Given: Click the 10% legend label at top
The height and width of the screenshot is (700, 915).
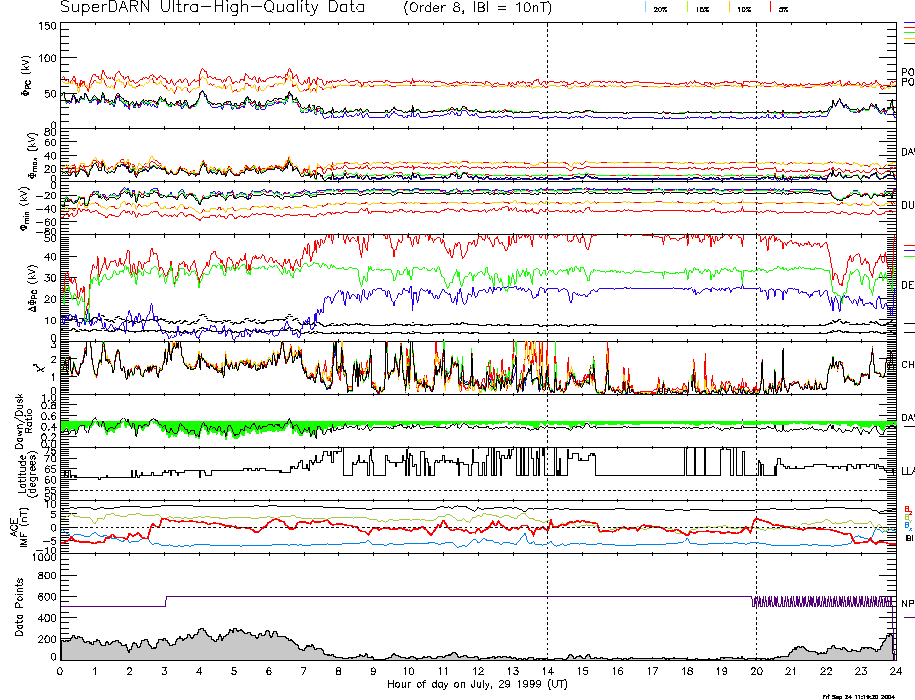Looking at the screenshot, I should pyautogui.click(x=743, y=9).
